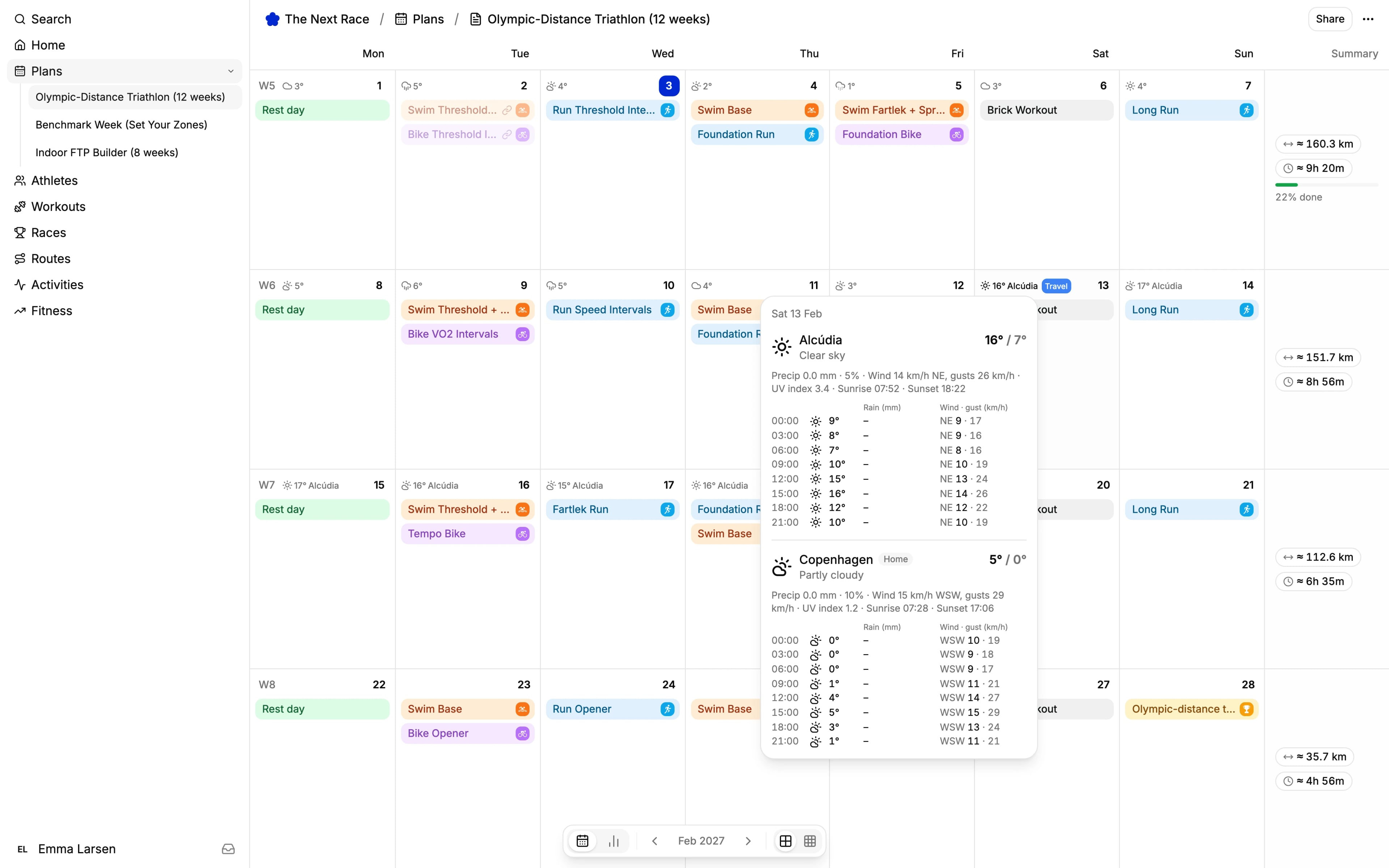Click the Search icon in sidebar

(x=20, y=20)
